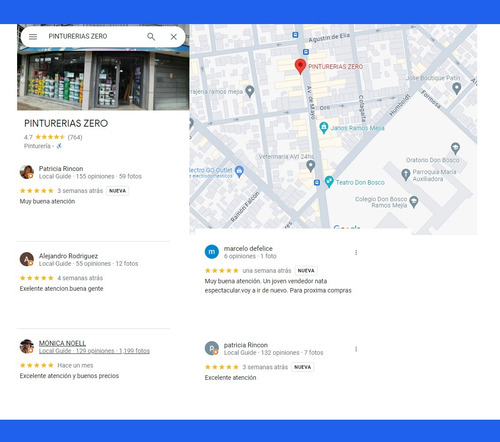The width and height of the screenshot is (500, 442).
Task: Click the 4.7 star rating row
Action: tap(53, 137)
